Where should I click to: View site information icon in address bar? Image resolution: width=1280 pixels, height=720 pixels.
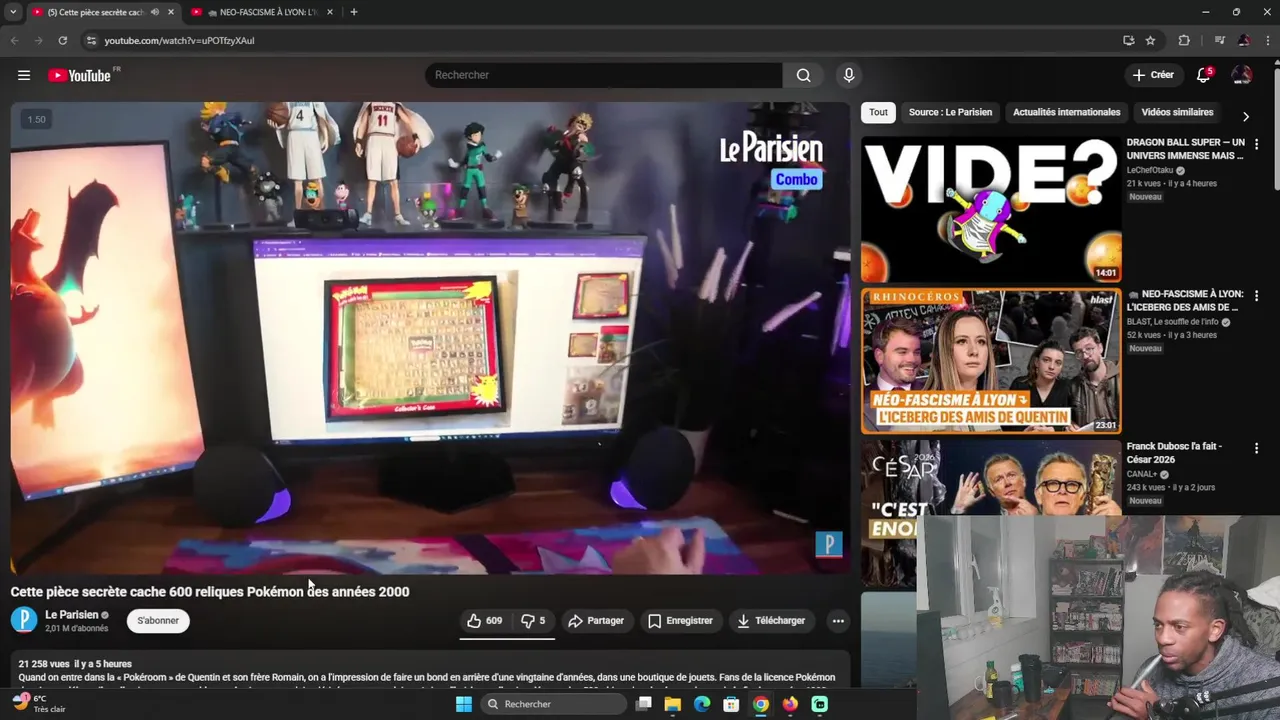pos(91,40)
